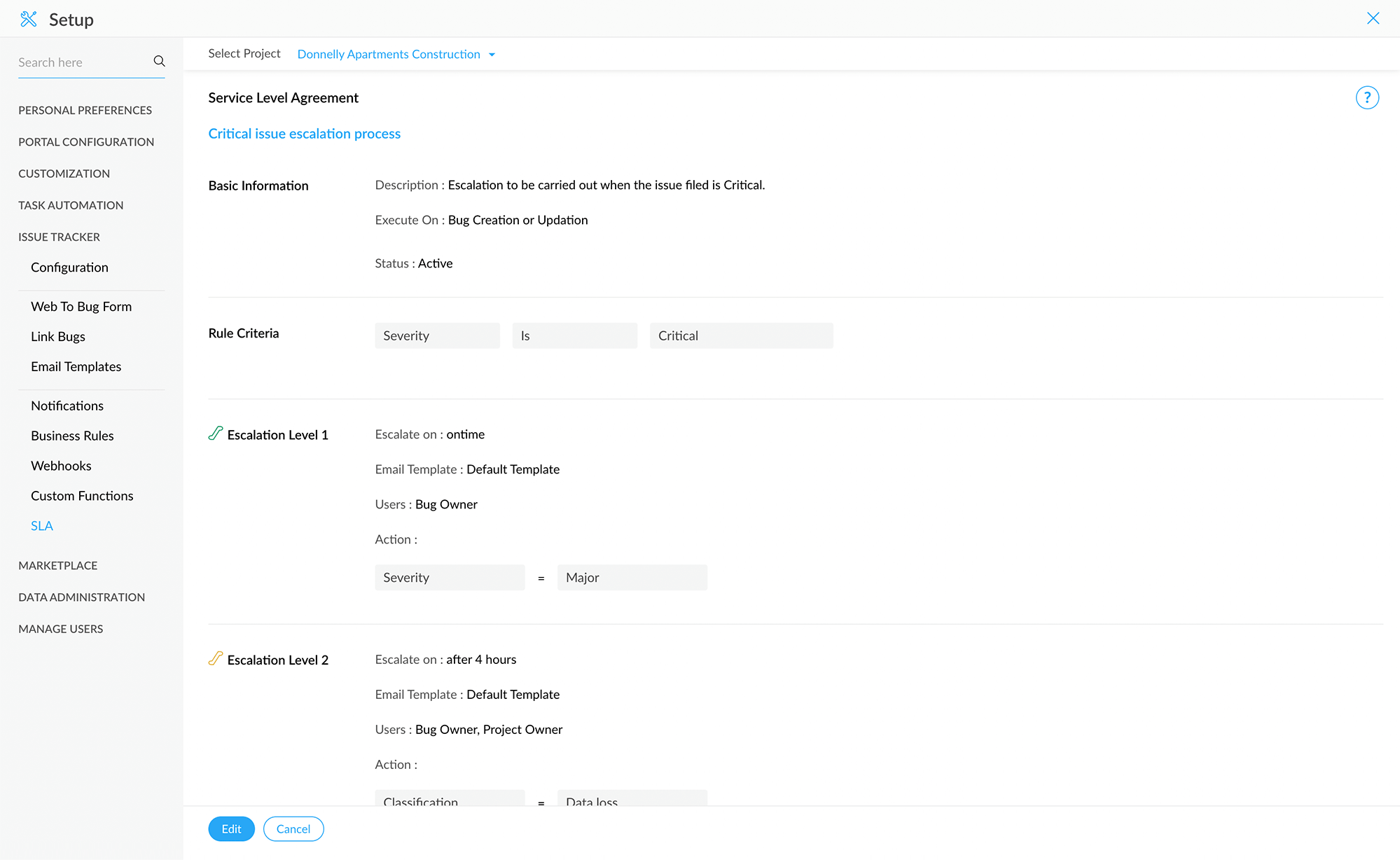Image resolution: width=1400 pixels, height=860 pixels.
Task: Expand the project selector dropdown arrow
Action: click(x=492, y=55)
